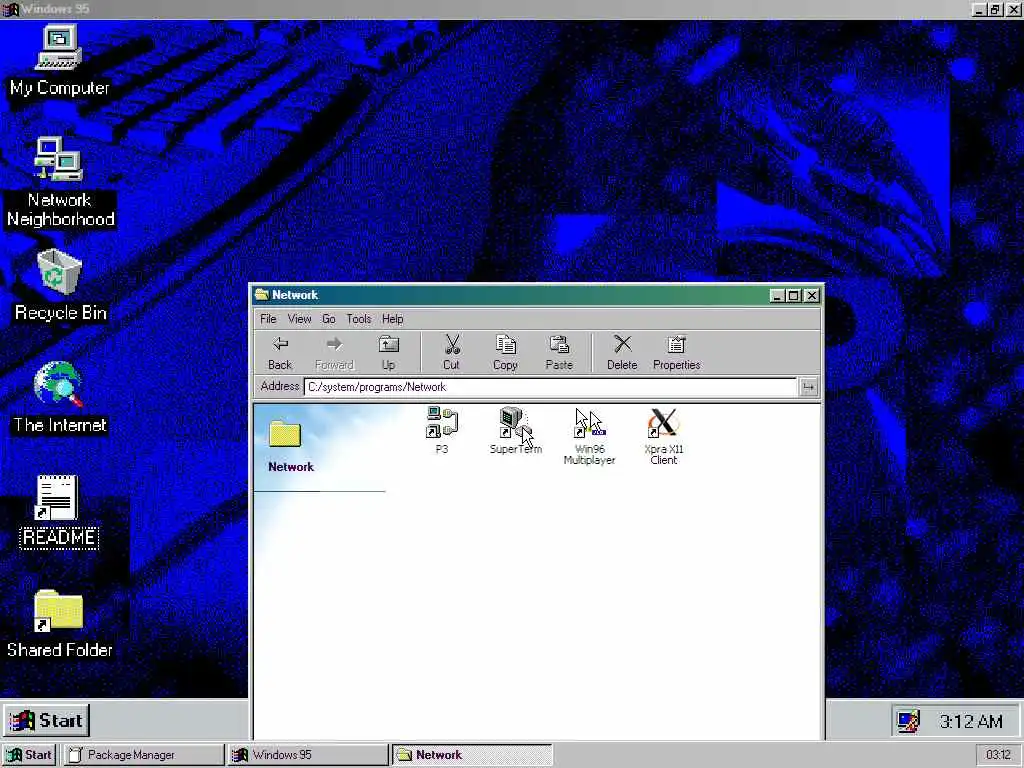
Task: Open the Go menu
Action: pos(328,319)
